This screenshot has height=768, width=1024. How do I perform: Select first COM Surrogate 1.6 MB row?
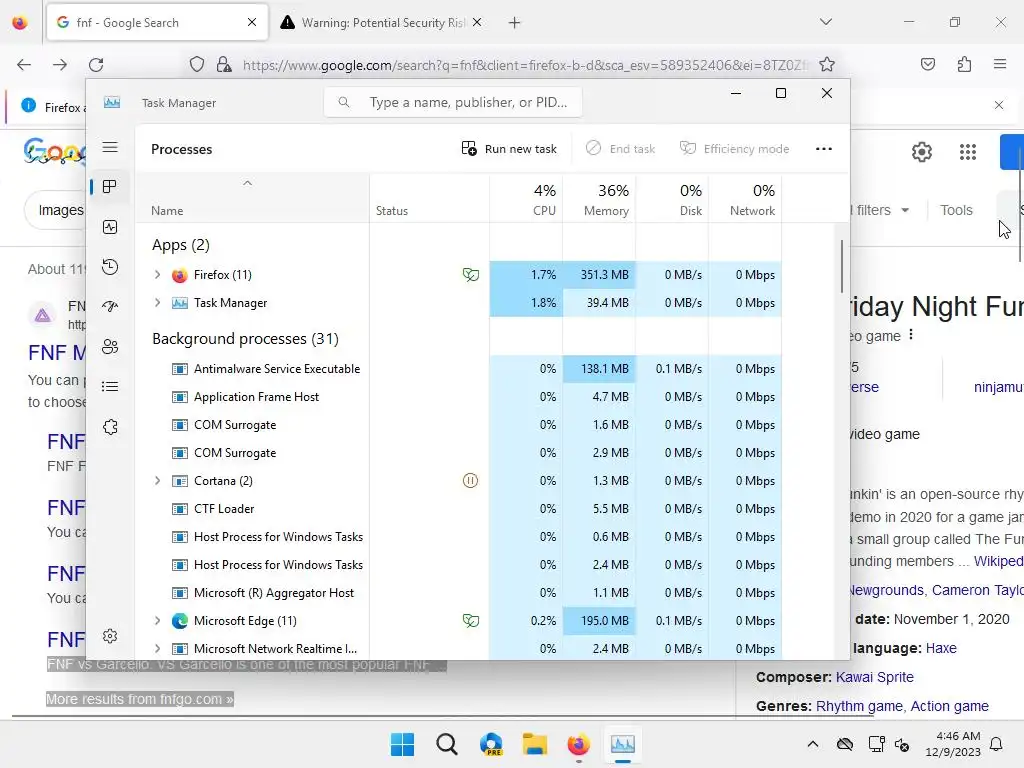458,425
